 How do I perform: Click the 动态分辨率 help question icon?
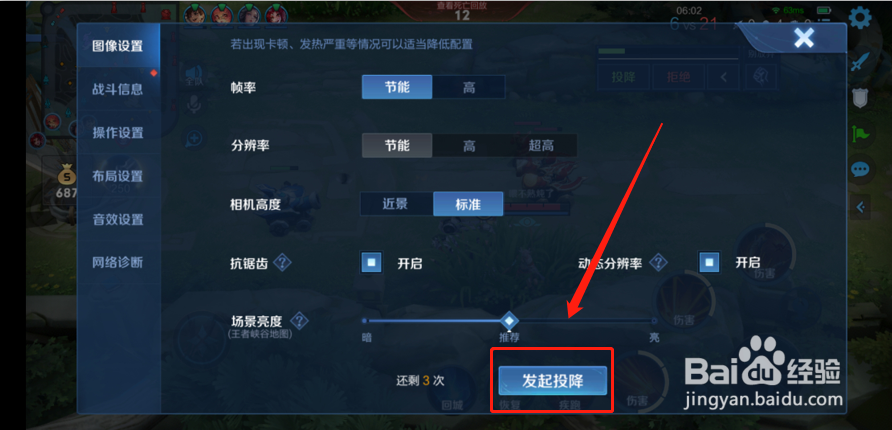(659, 263)
